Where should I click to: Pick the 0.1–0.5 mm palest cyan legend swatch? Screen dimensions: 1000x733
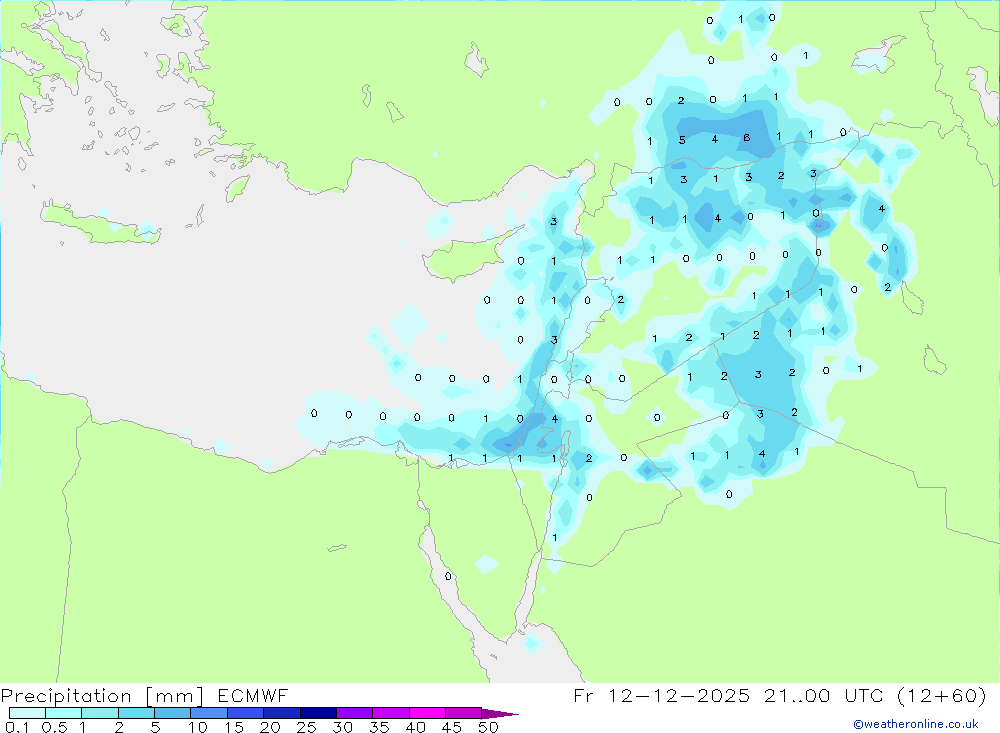[27, 713]
